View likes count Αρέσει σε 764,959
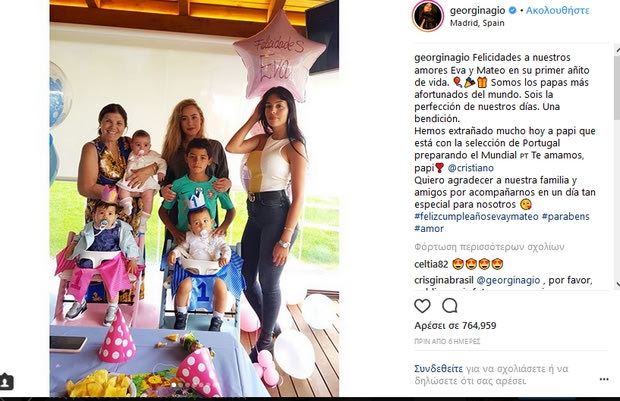The height and width of the screenshot is (401, 620). point(455,325)
